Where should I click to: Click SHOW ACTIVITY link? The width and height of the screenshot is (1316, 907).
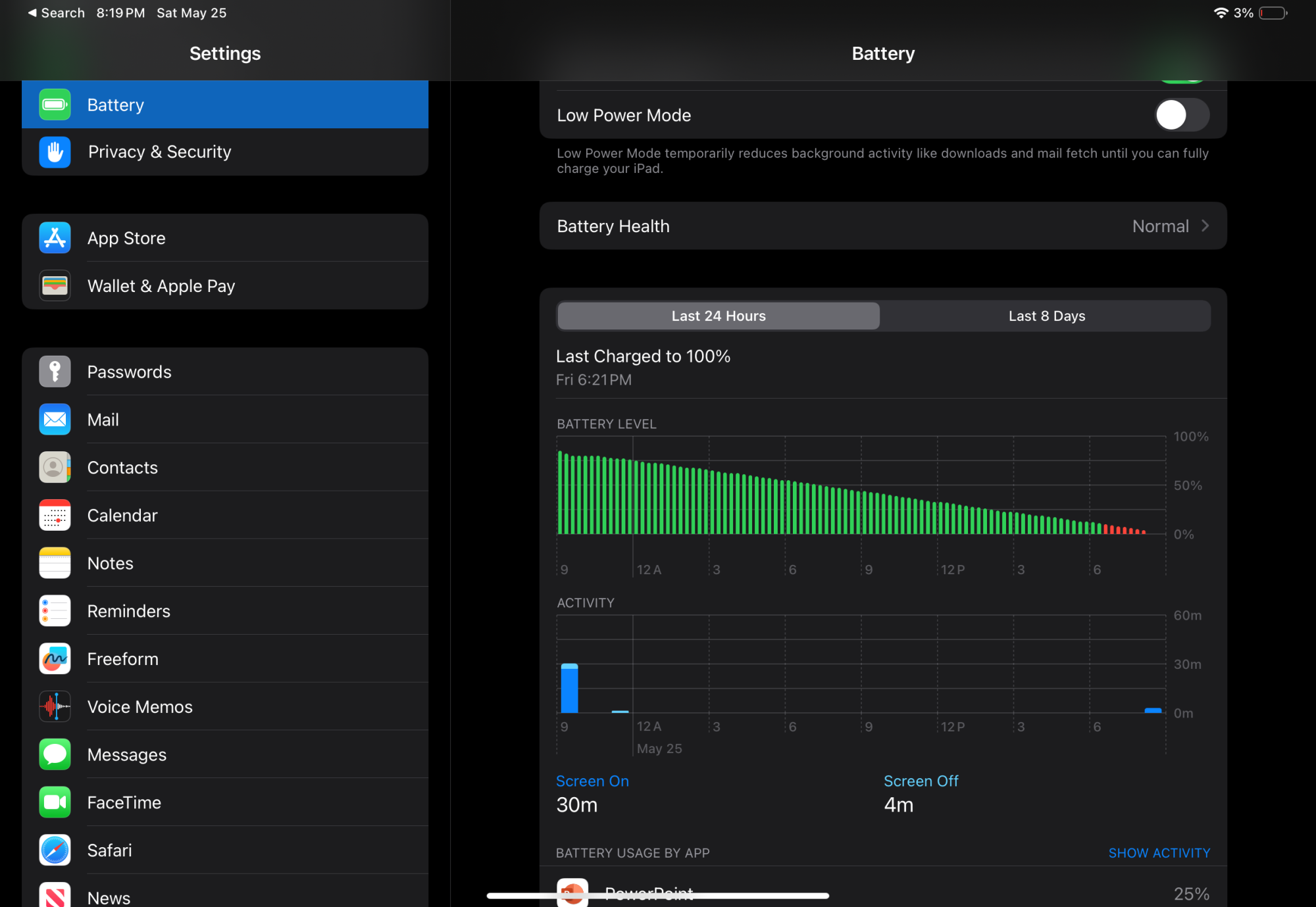pyautogui.click(x=1159, y=853)
